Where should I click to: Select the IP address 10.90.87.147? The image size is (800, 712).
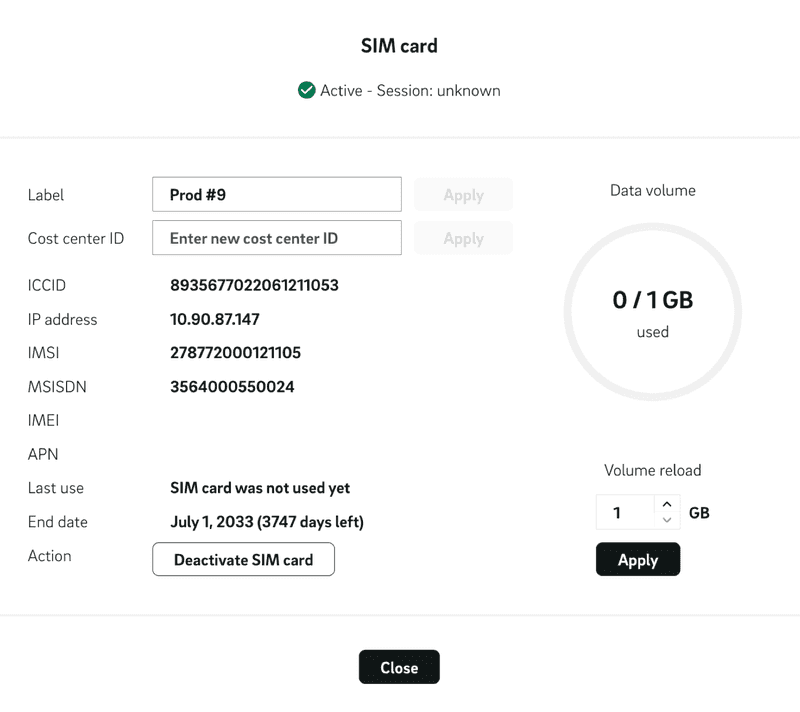pos(213,319)
